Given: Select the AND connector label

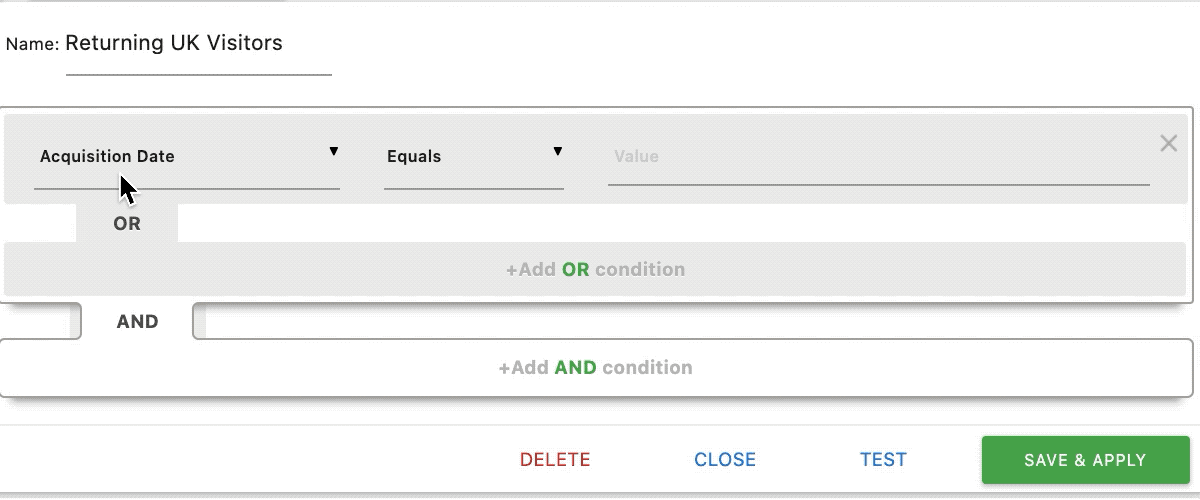Looking at the screenshot, I should coord(137,321).
